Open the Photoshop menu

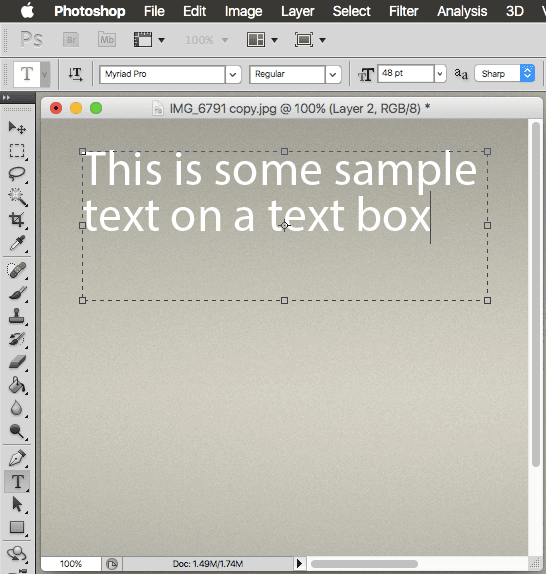coord(90,11)
